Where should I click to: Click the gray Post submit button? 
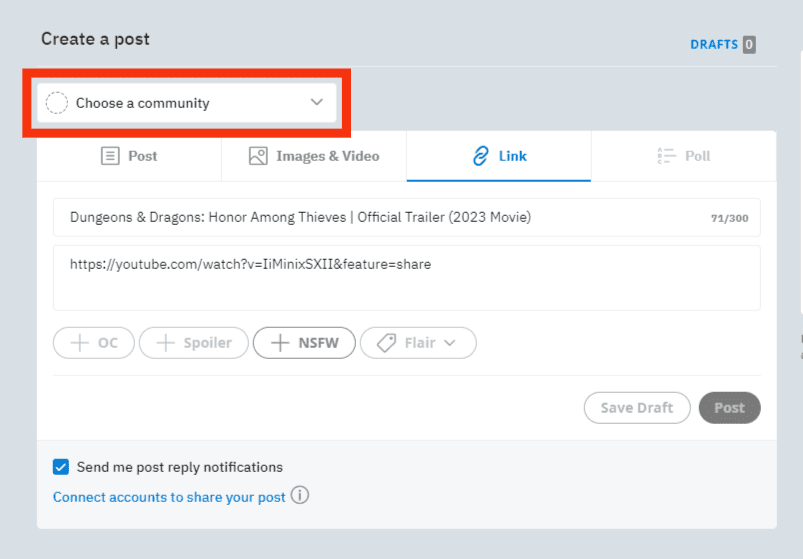[730, 408]
